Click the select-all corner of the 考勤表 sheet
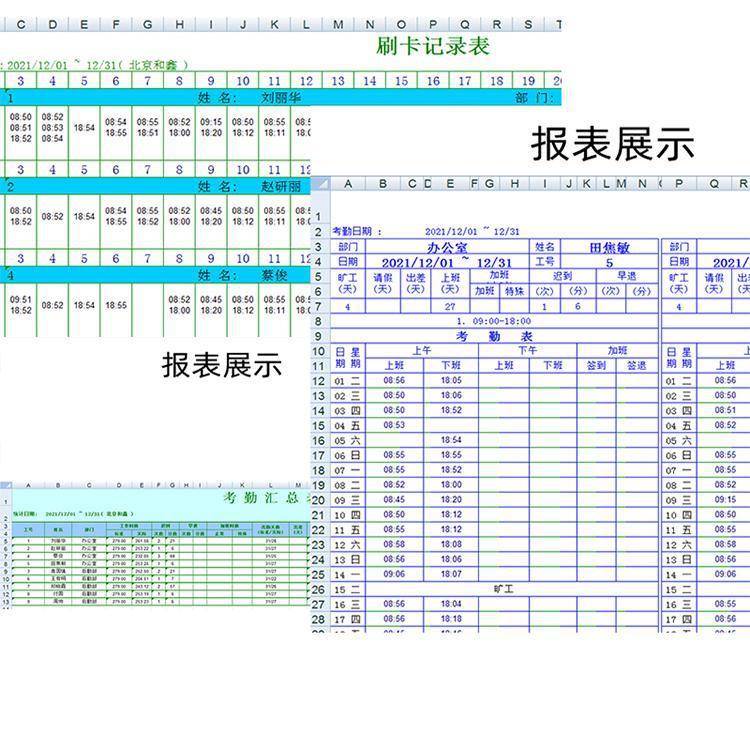This screenshot has height=750, width=750. (x=320, y=184)
